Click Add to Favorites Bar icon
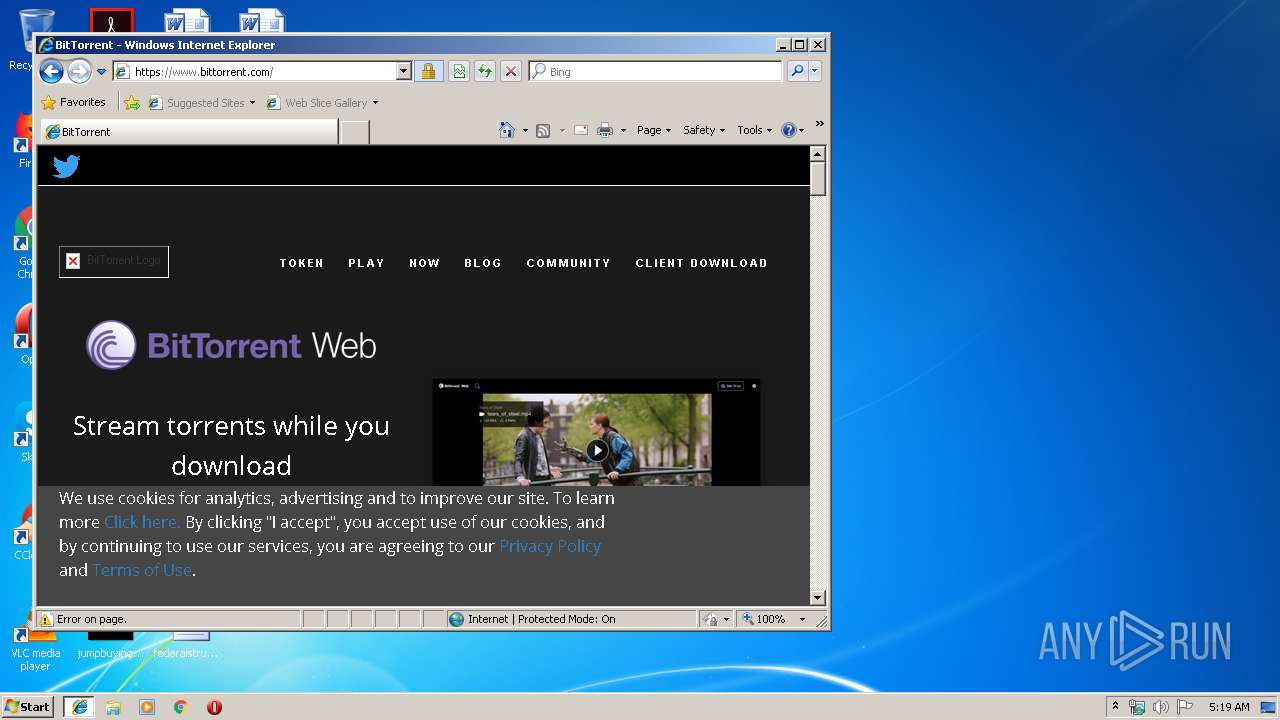 [132, 103]
